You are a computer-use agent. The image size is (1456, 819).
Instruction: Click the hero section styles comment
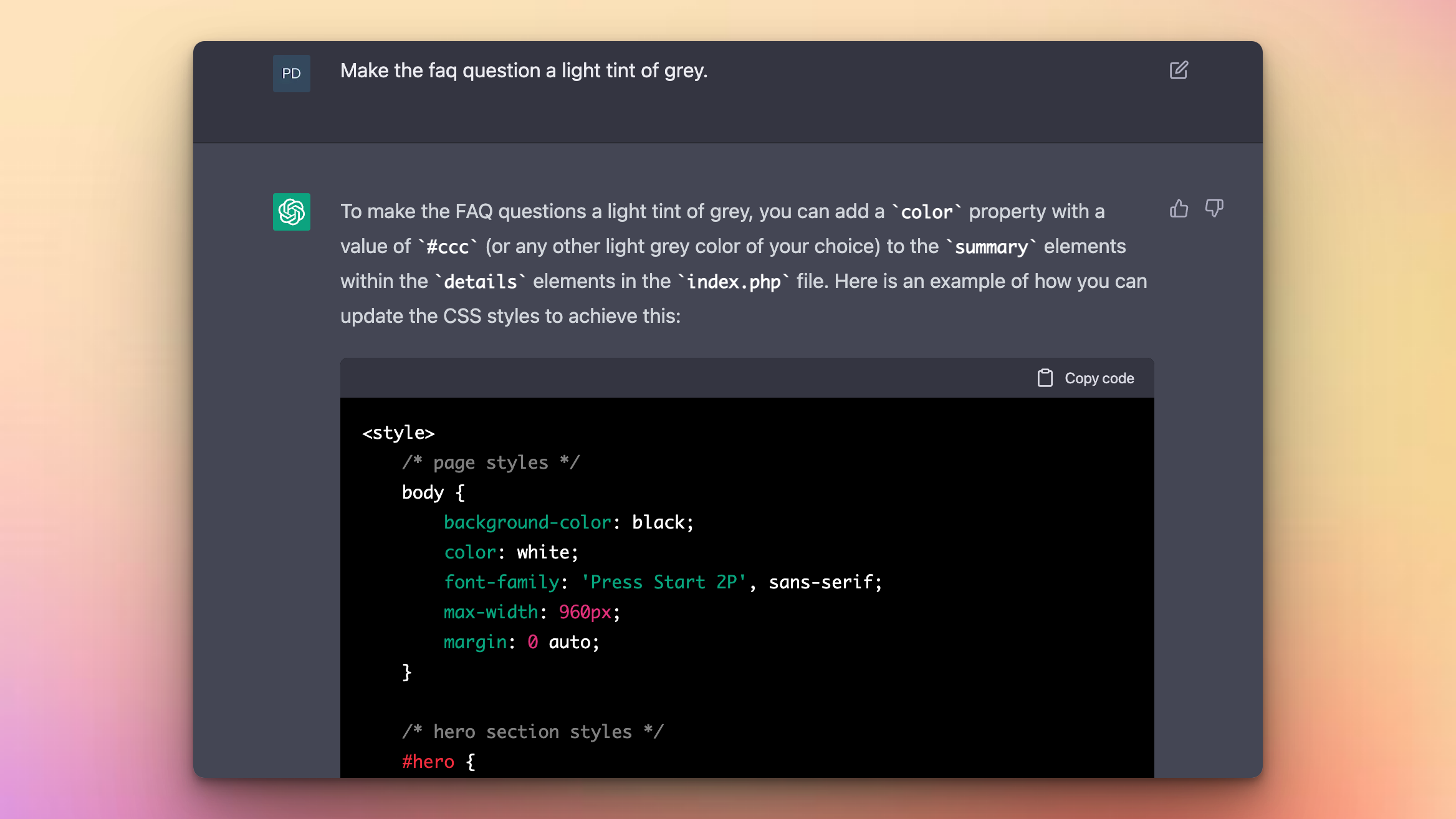(x=532, y=732)
